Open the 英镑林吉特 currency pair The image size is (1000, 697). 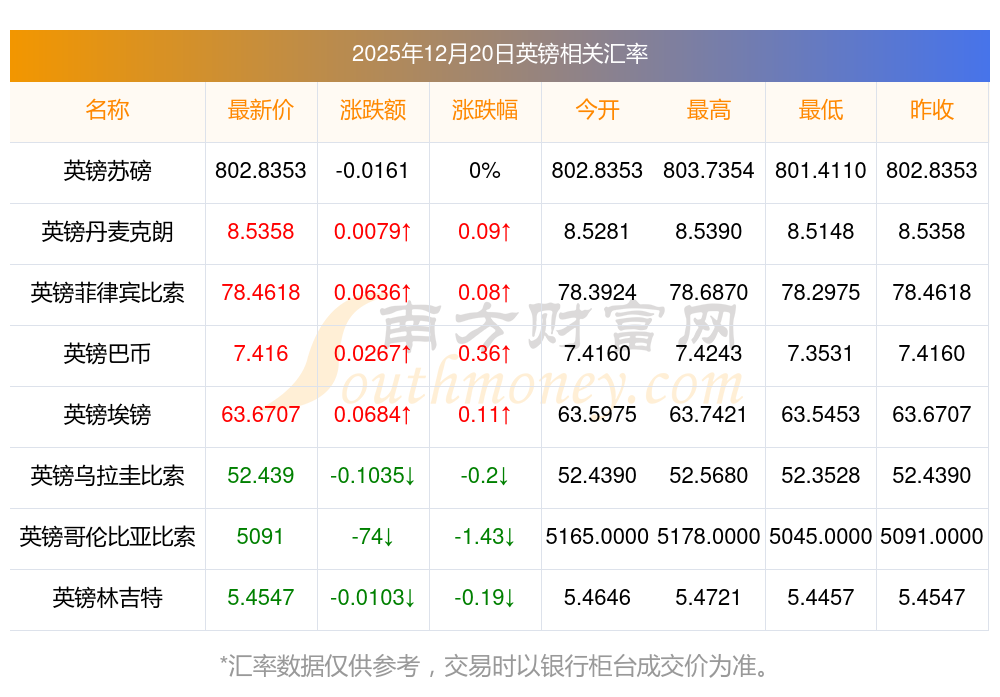click(107, 598)
